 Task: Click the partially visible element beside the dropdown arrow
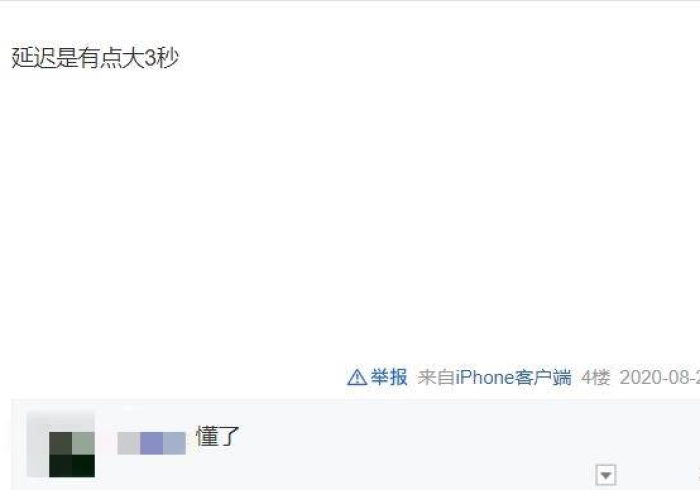click(698, 474)
